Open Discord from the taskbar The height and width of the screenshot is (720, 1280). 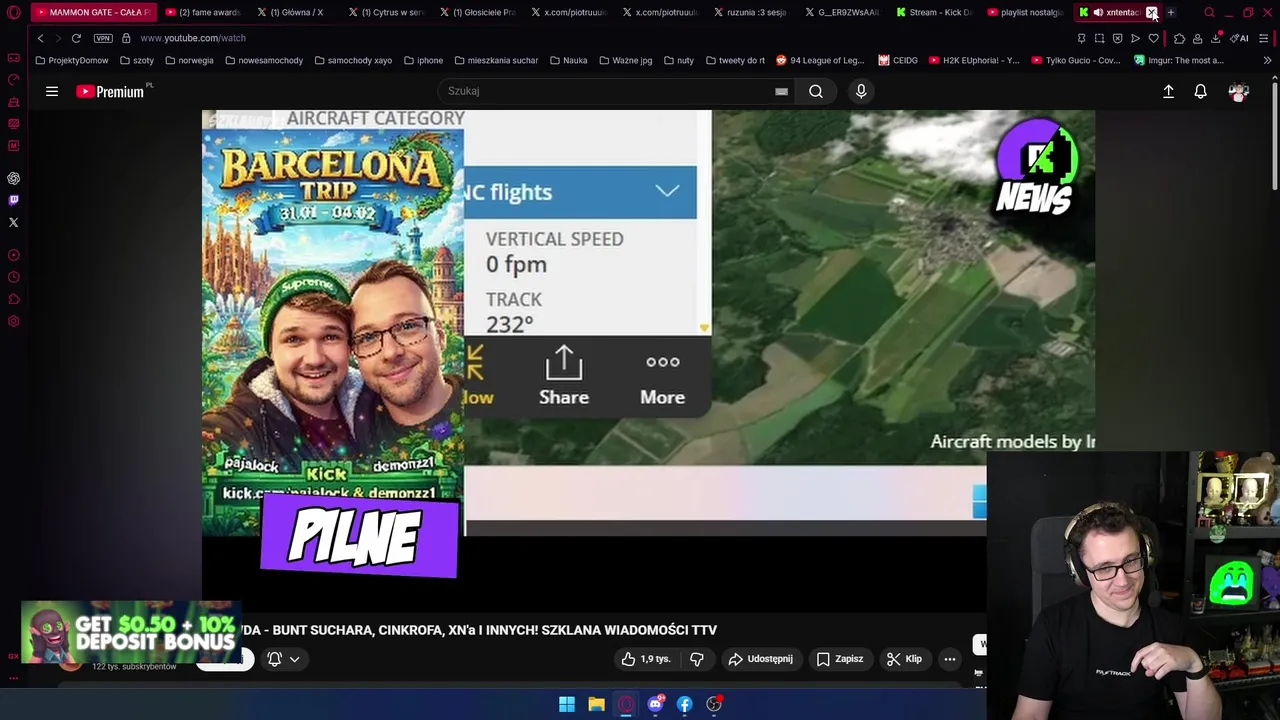click(655, 704)
